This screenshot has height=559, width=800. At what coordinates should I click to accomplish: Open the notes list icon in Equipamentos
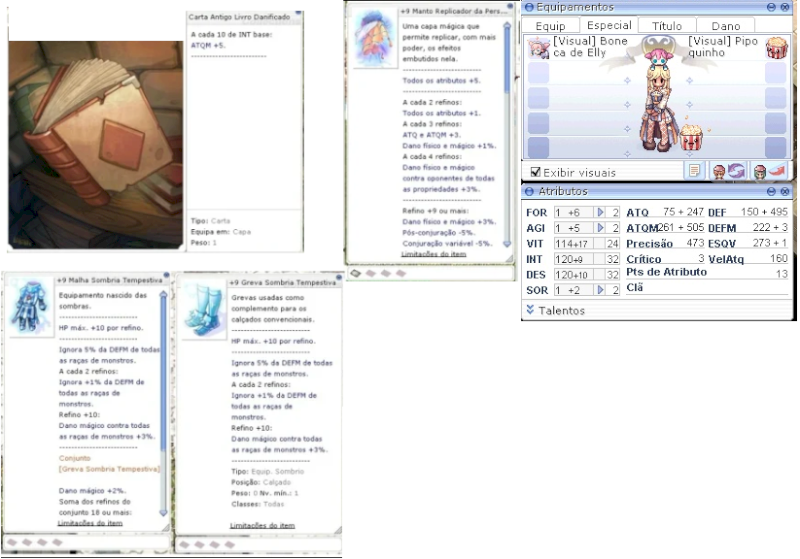click(694, 171)
